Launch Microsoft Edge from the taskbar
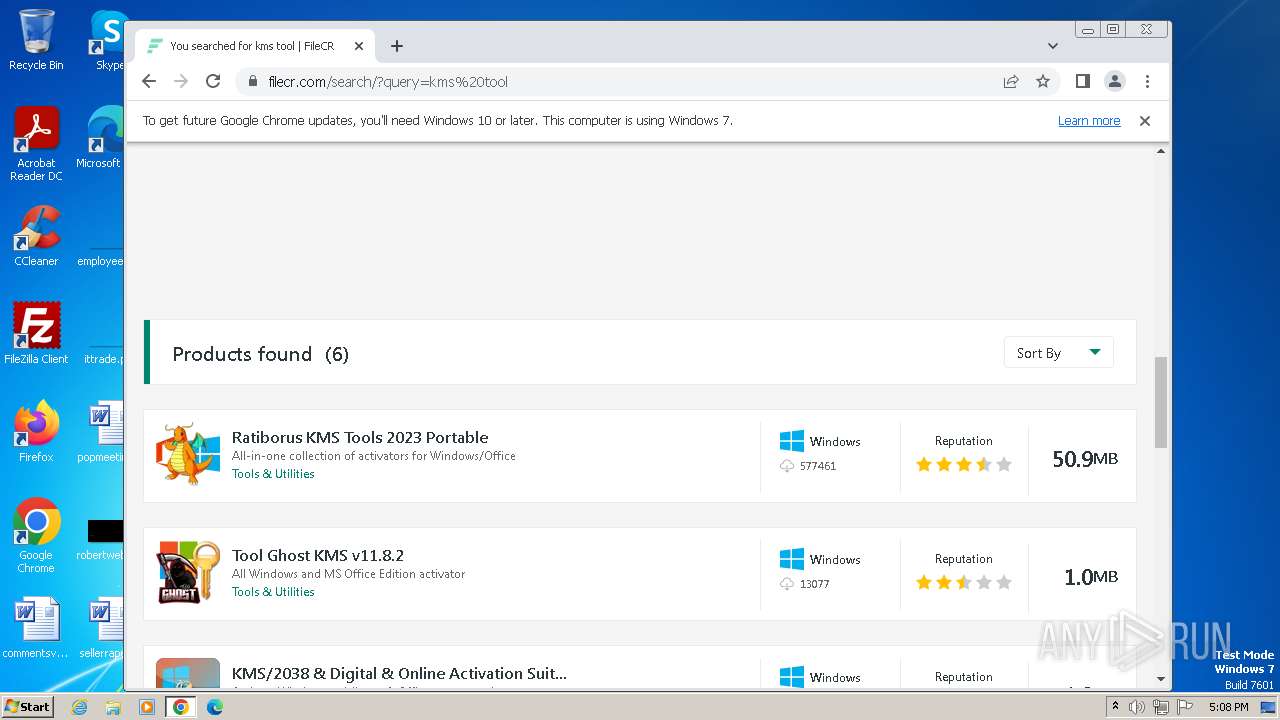Viewport: 1280px width, 720px height. tap(214, 707)
